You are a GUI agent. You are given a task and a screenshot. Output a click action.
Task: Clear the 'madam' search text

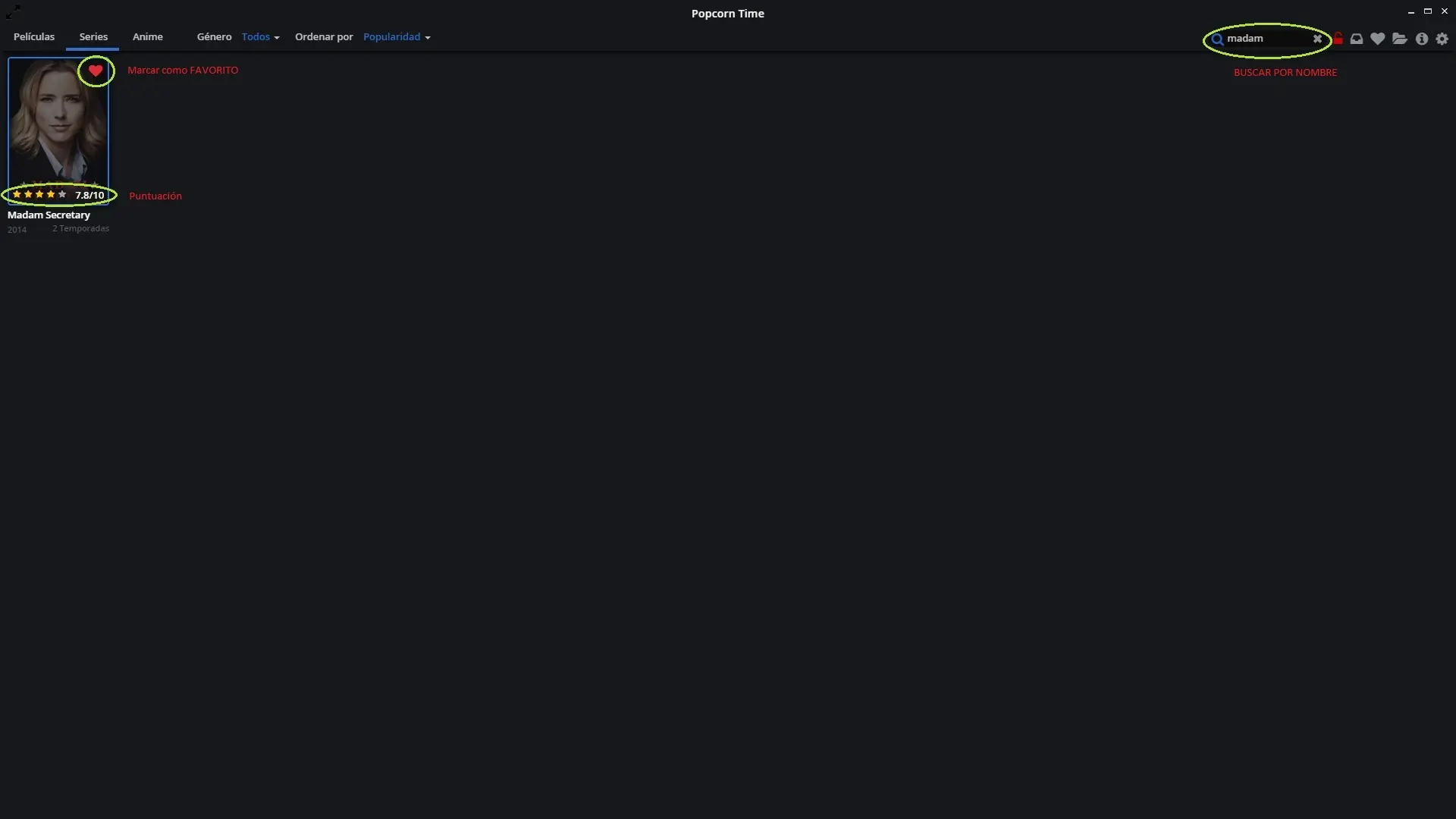point(1317,39)
